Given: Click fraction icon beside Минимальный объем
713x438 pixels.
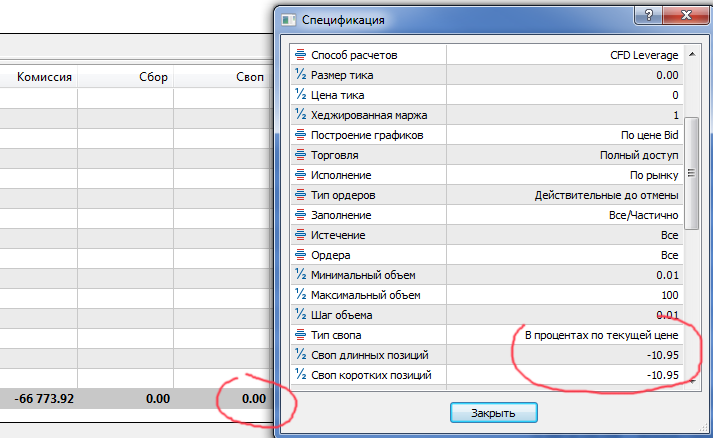Looking at the screenshot, I should click(x=300, y=275).
